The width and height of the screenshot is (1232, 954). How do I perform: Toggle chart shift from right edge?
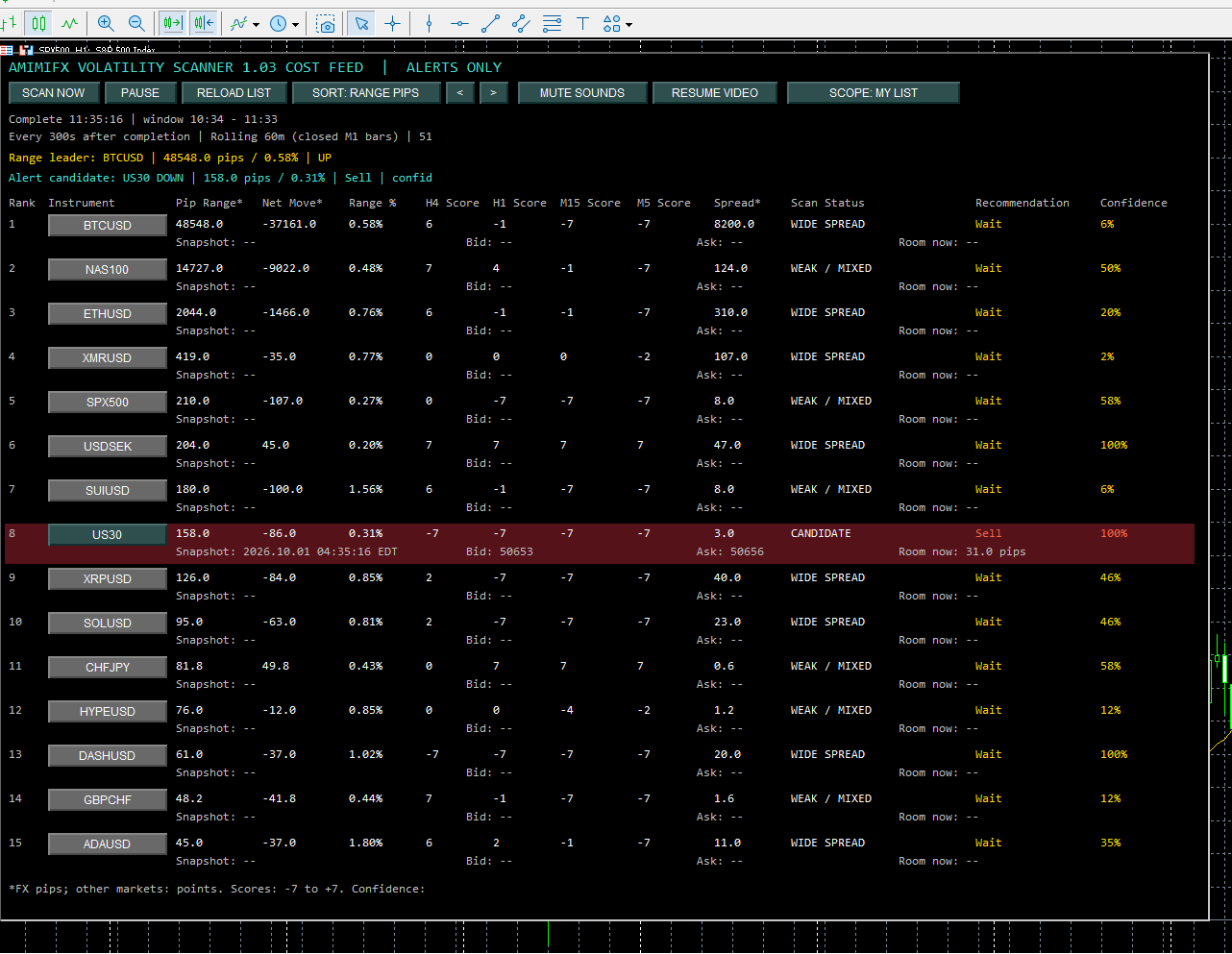pos(204,23)
